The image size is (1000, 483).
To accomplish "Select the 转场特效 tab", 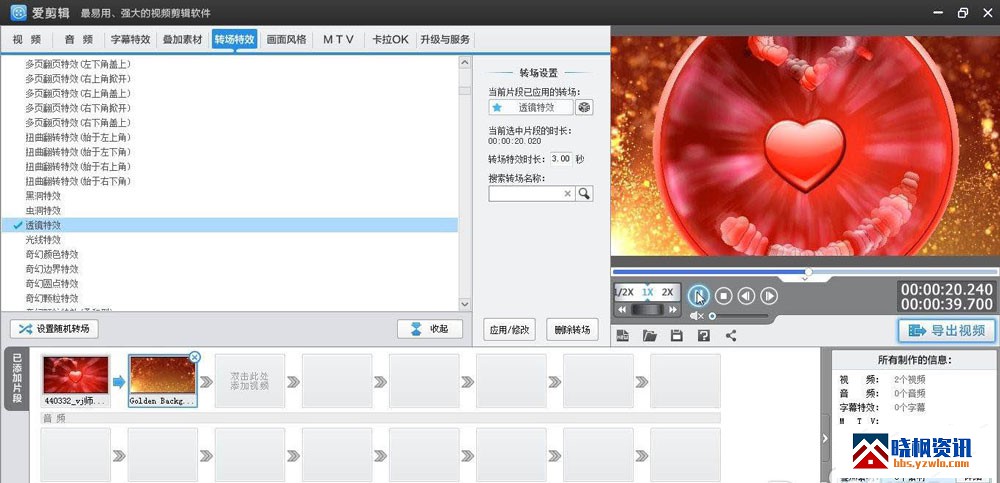I will [x=235, y=39].
